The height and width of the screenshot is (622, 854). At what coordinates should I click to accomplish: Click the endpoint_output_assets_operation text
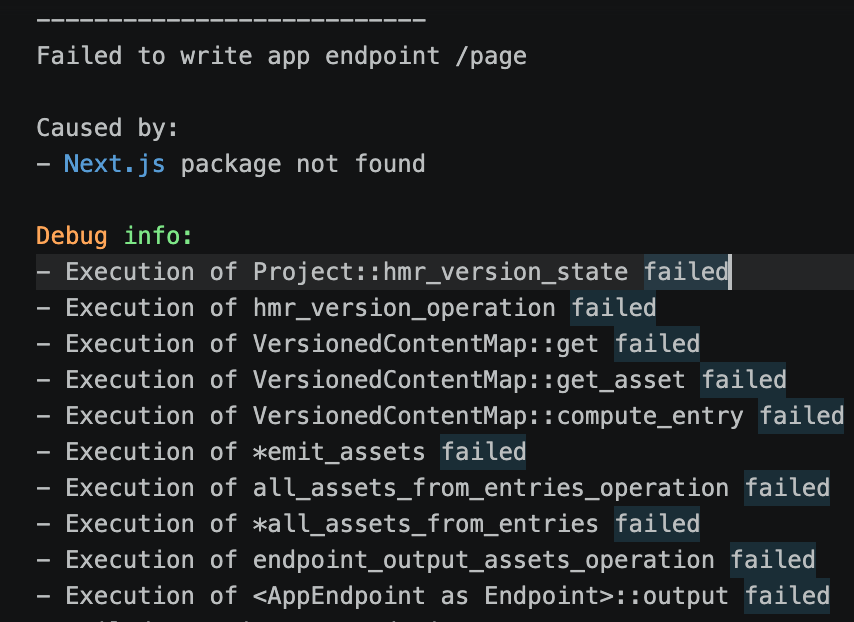[x=484, y=560]
